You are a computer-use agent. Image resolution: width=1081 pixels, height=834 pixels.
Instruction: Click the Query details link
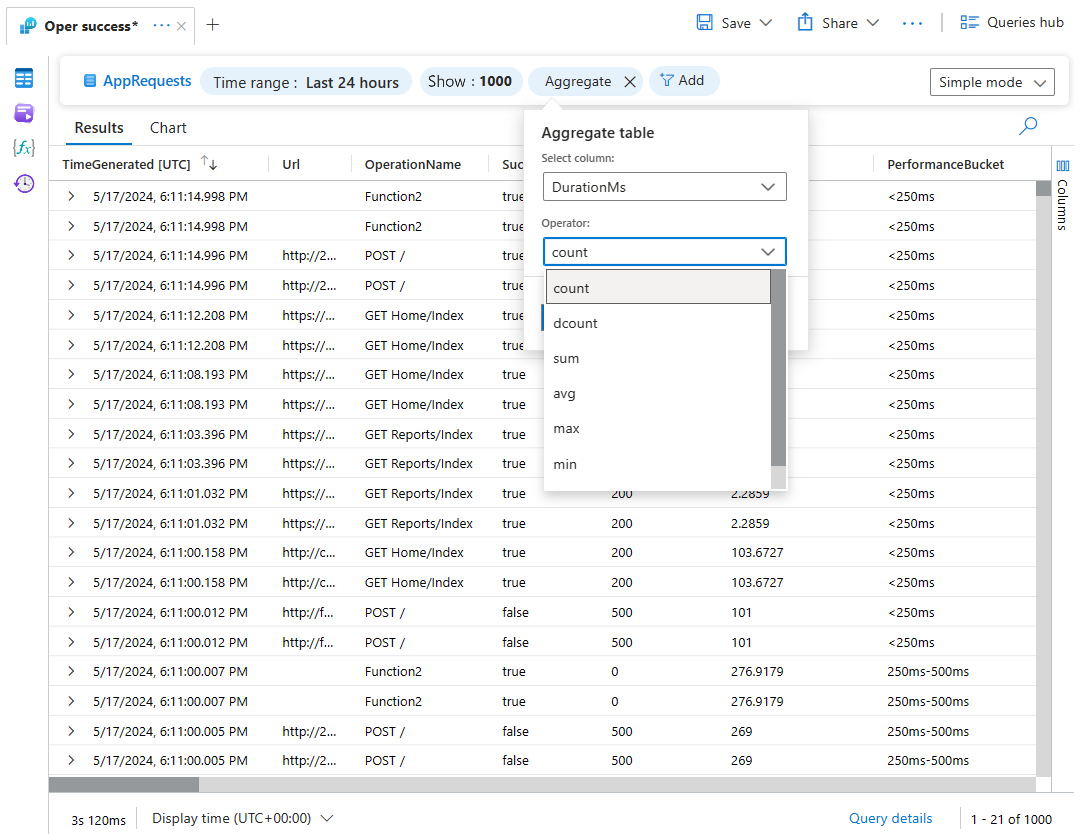(x=890, y=818)
